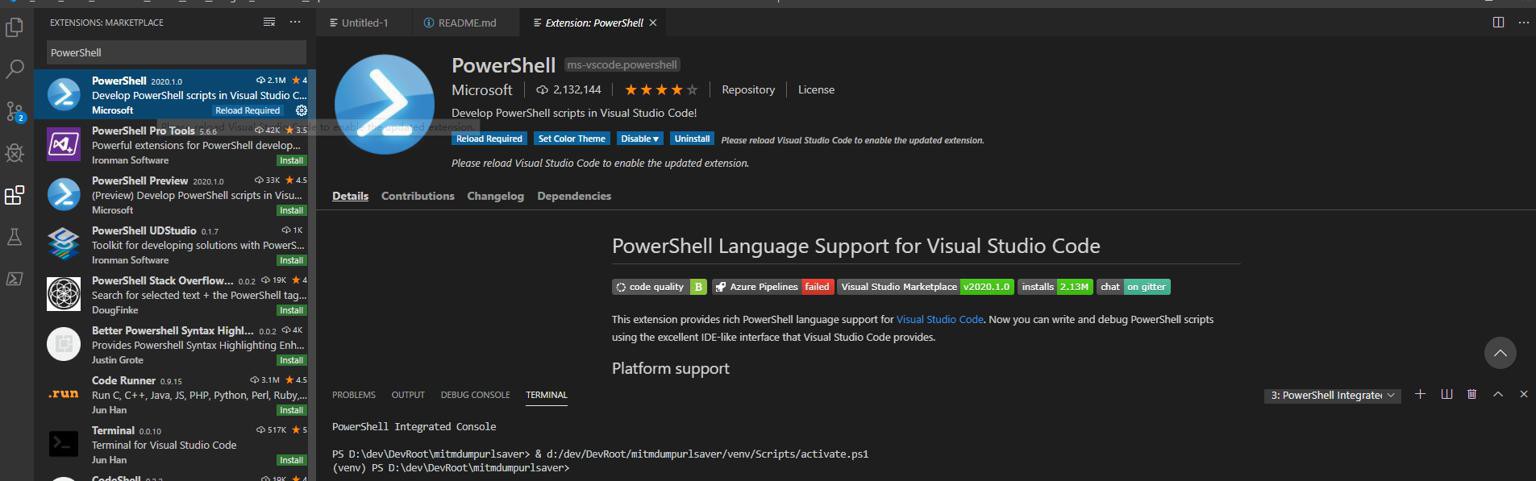Clear extensions search results icon

coord(269,22)
